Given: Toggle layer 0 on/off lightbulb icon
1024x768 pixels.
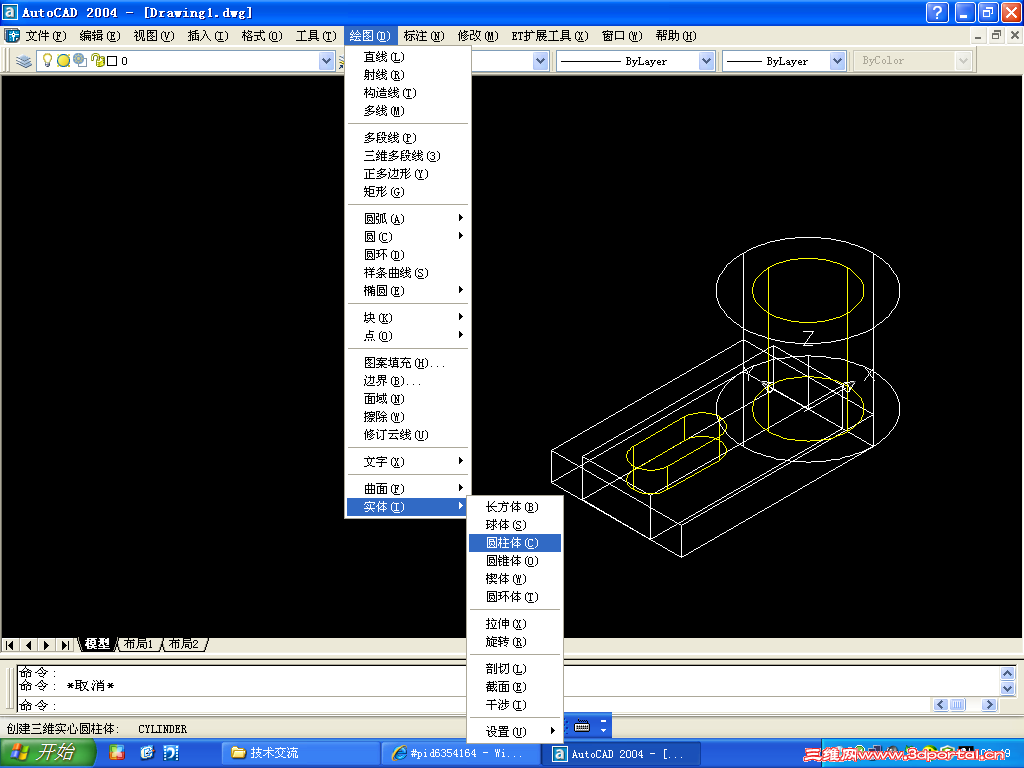Looking at the screenshot, I should tap(47, 61).
